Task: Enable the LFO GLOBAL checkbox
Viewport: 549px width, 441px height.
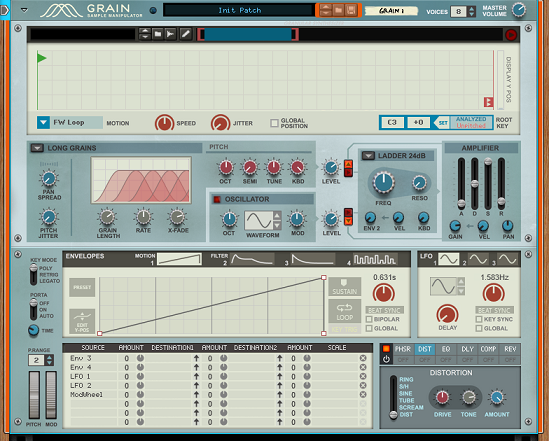Action: pyautogui.click(x=479, y=328)
